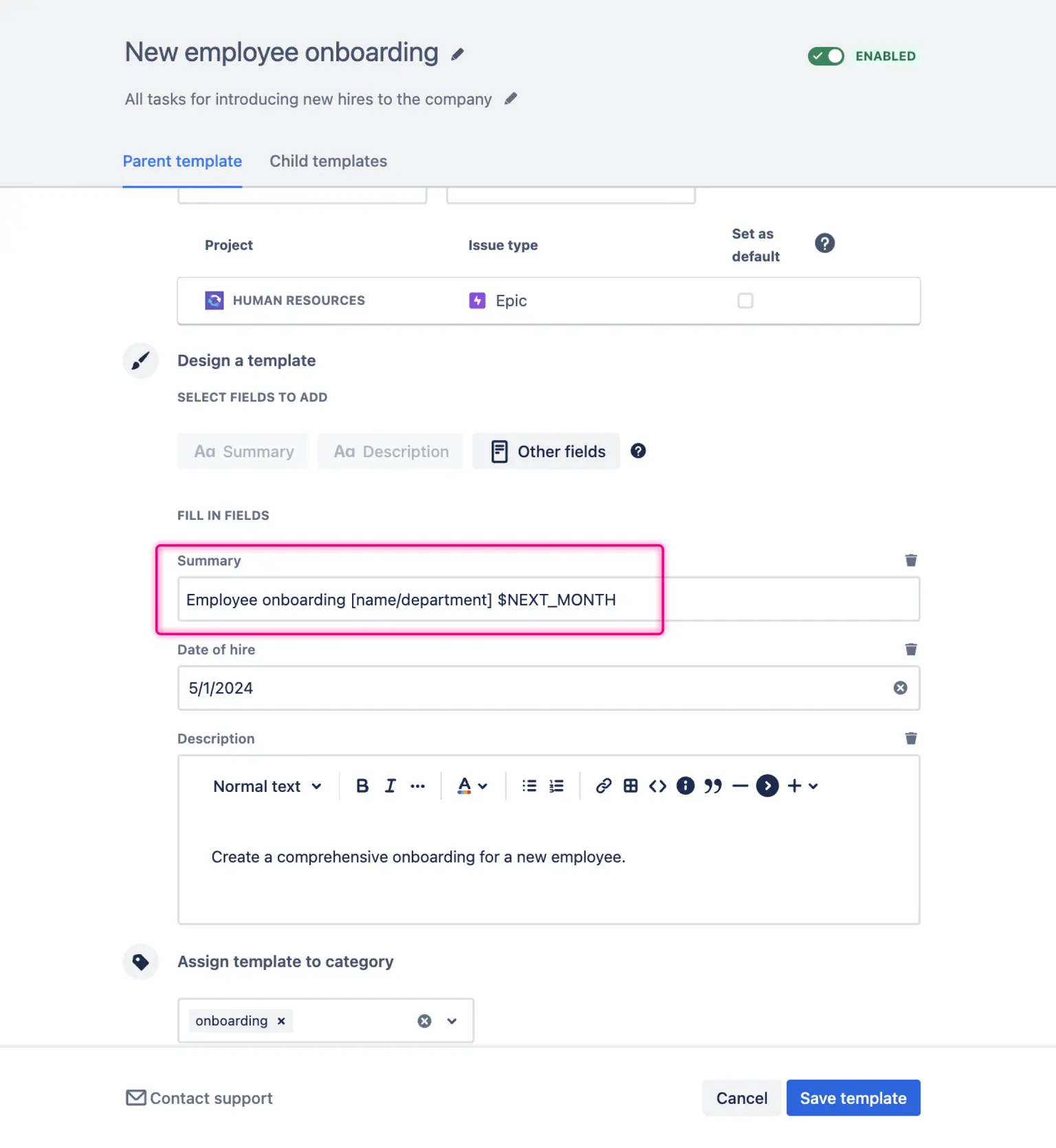Open the Contact support link

pyautogui.click(x=199, y=1098)
